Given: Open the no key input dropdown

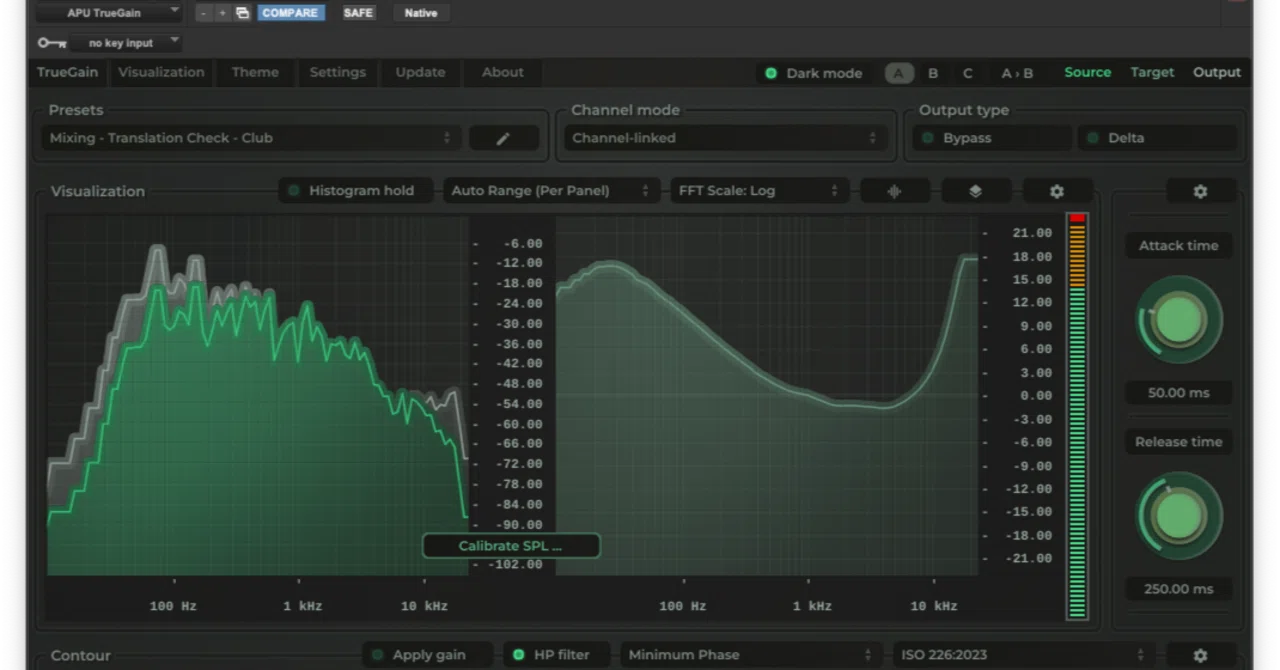Looking at the screenshot, I should tap(125, 43).
